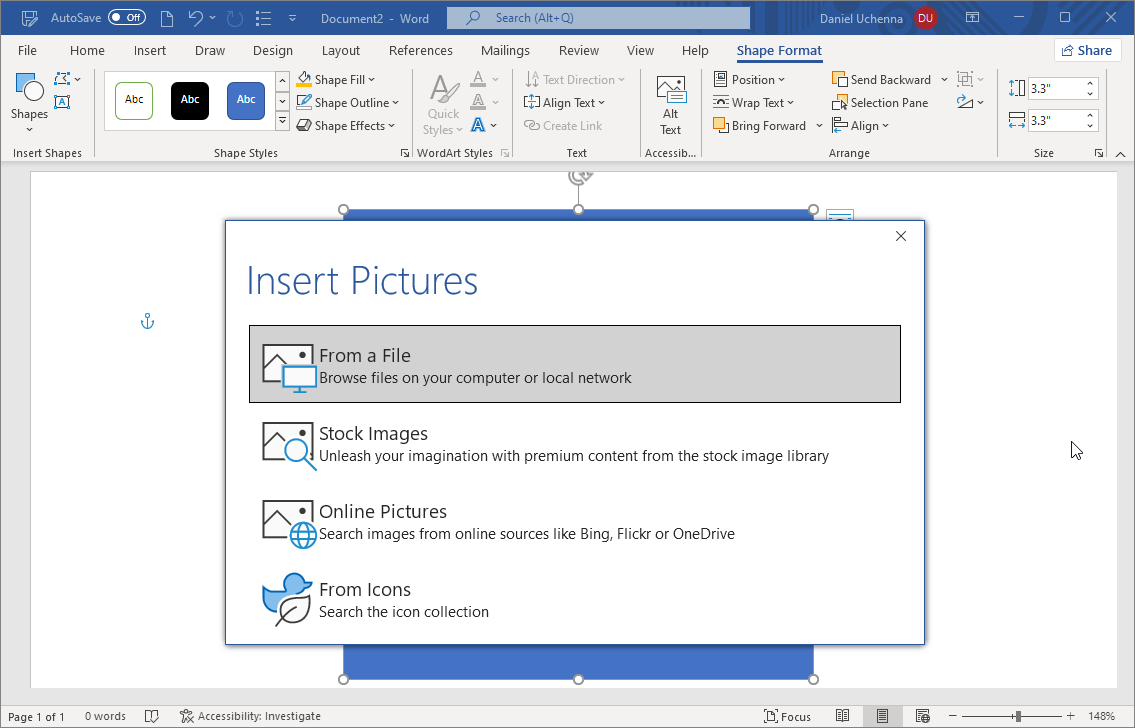
Task: Toggle the AutoSave switch
Action: (127, 18)
